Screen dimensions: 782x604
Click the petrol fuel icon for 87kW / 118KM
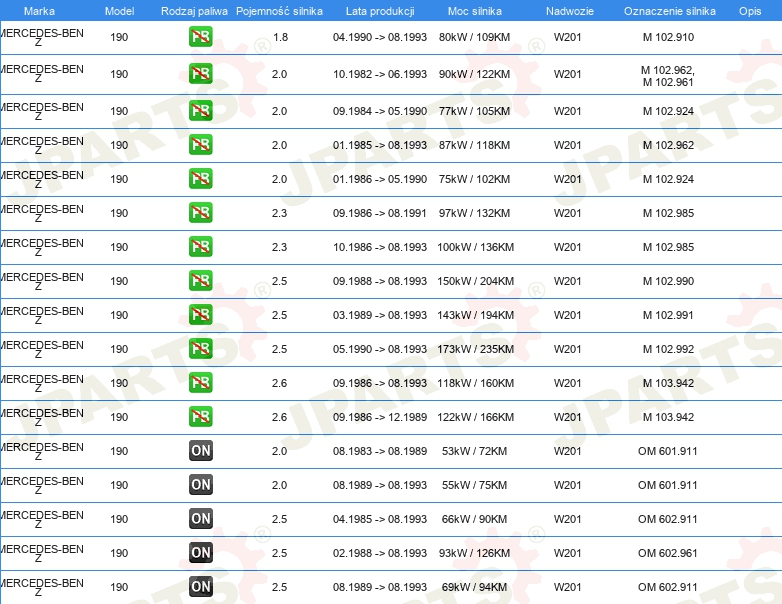tap(200, 145)
